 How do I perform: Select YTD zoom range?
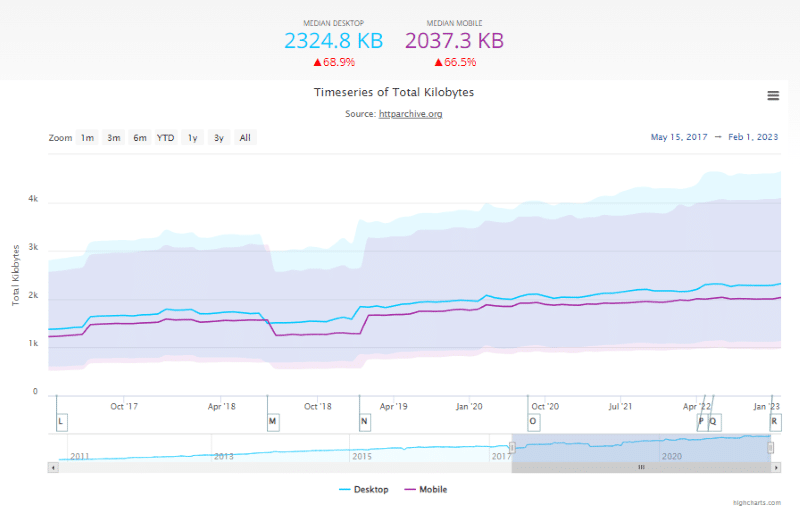(166, 138)
